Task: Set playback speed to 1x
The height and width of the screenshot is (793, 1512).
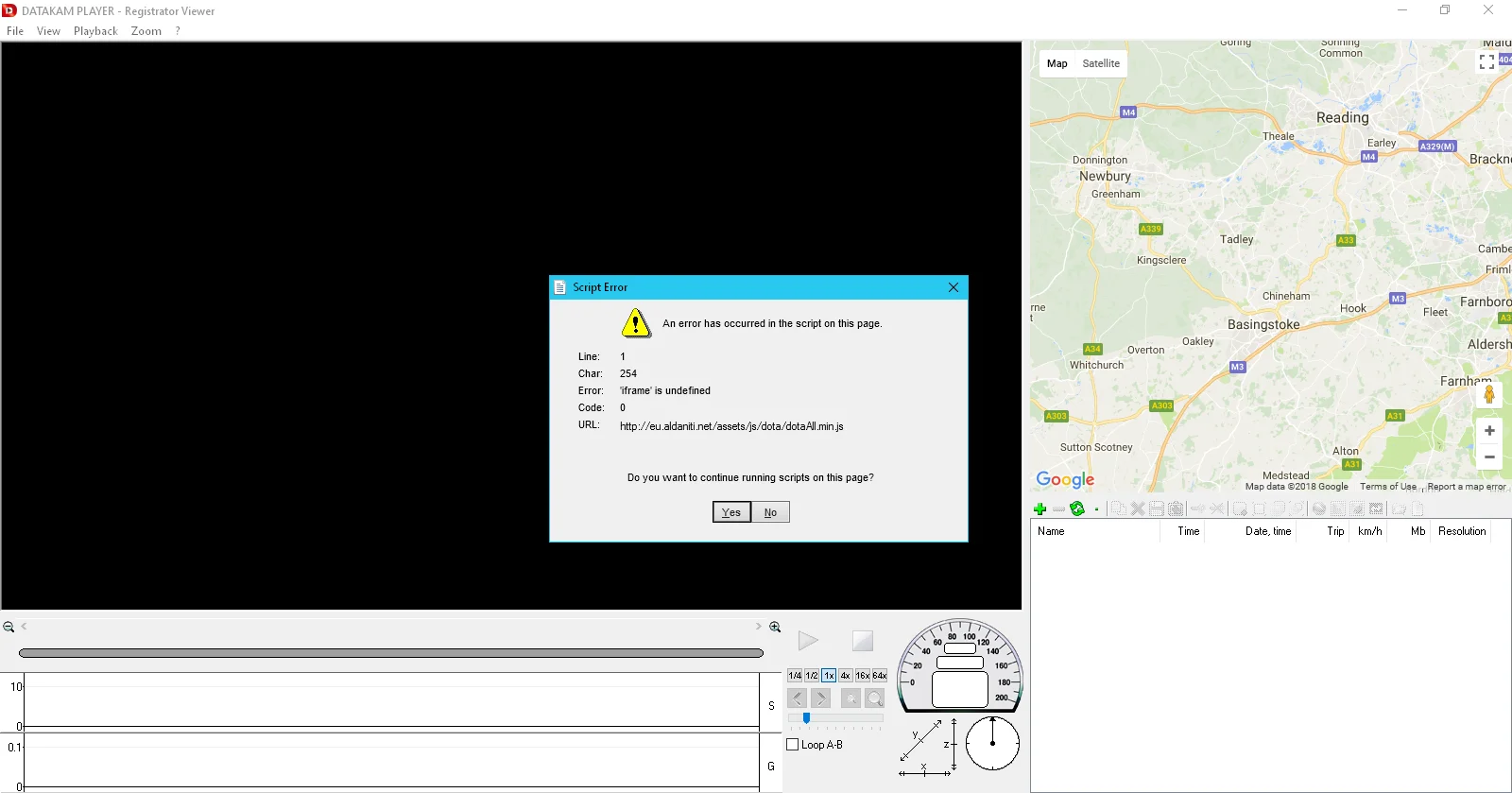Action: pos(829,676)
